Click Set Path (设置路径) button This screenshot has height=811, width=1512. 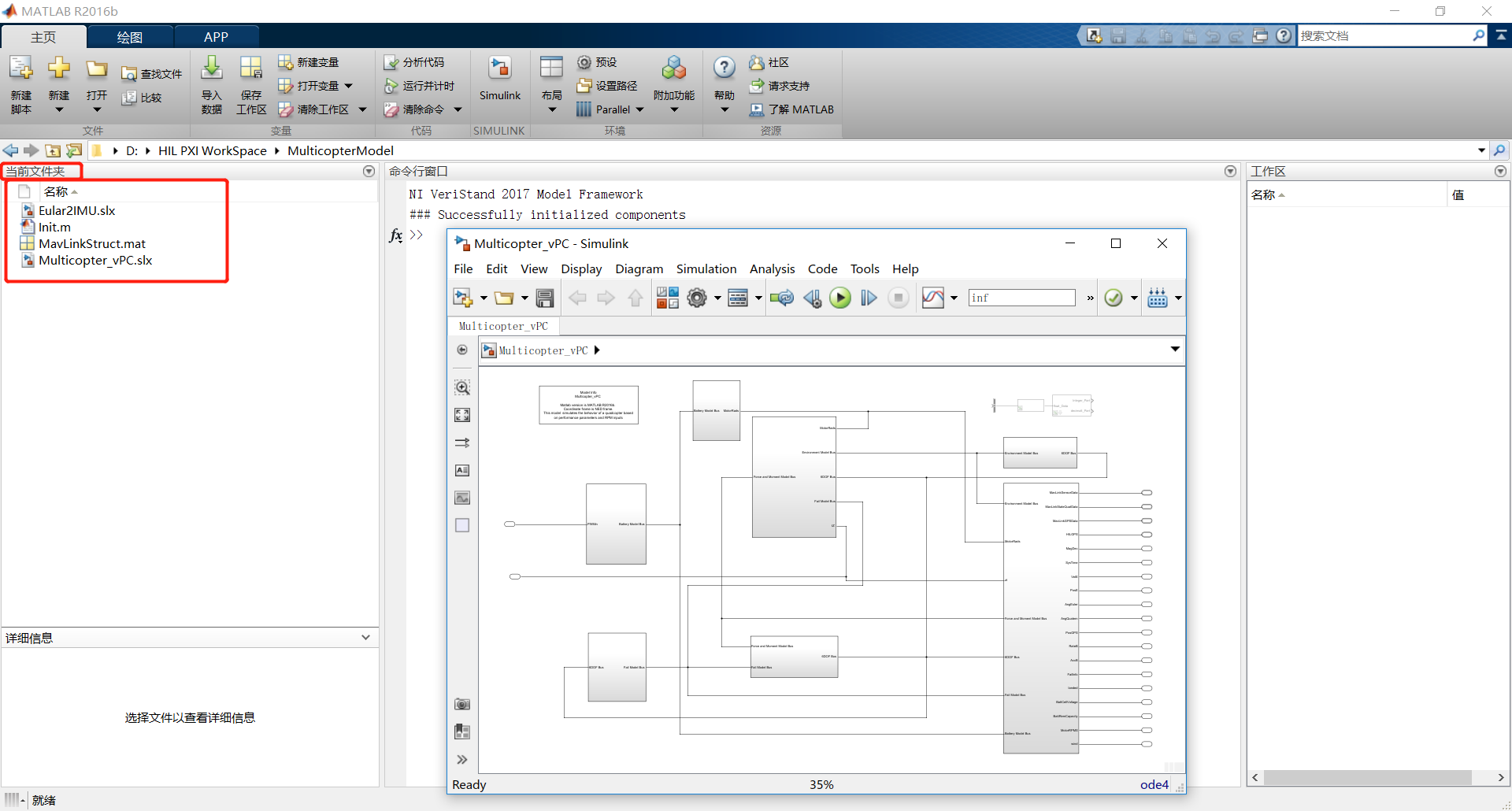coord(607,86)
